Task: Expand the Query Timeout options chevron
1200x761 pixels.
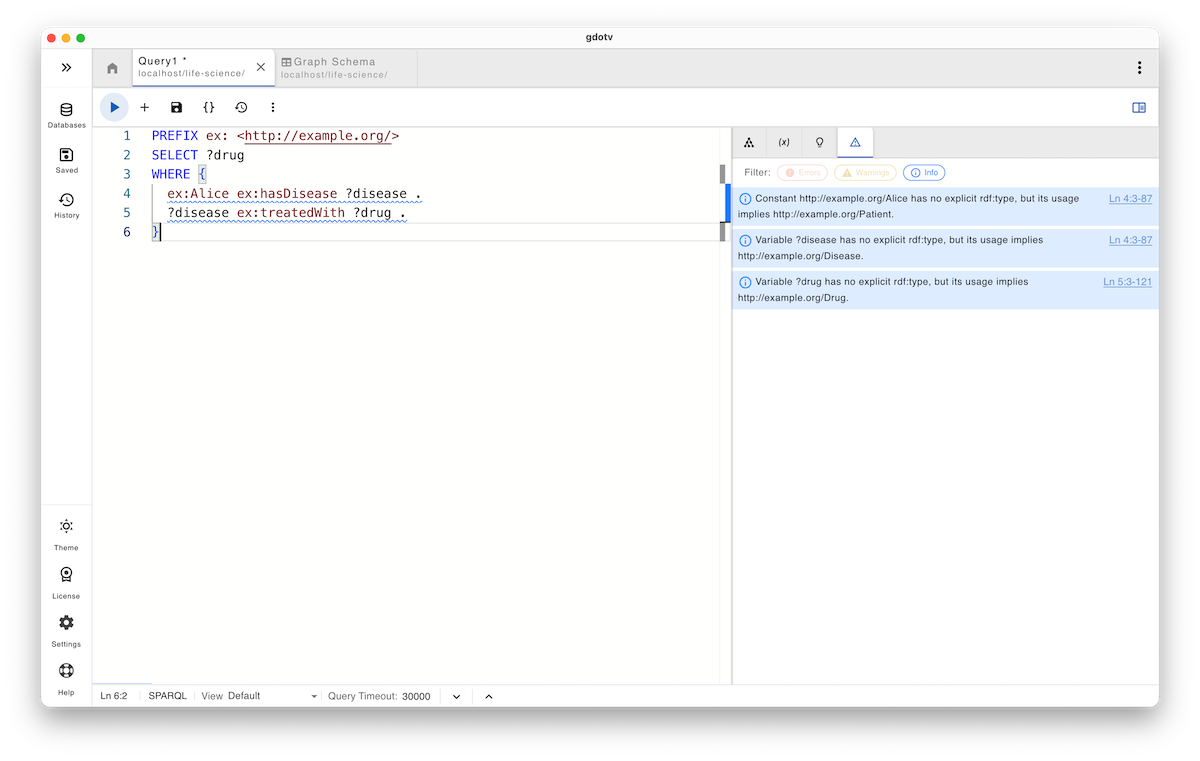Action: coord(456,695)
